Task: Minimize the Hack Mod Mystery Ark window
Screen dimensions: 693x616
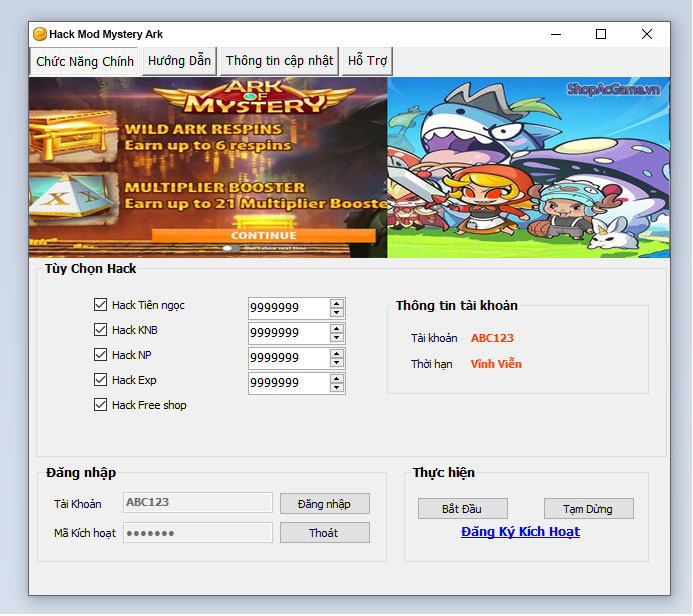Action: coord(556,34)
